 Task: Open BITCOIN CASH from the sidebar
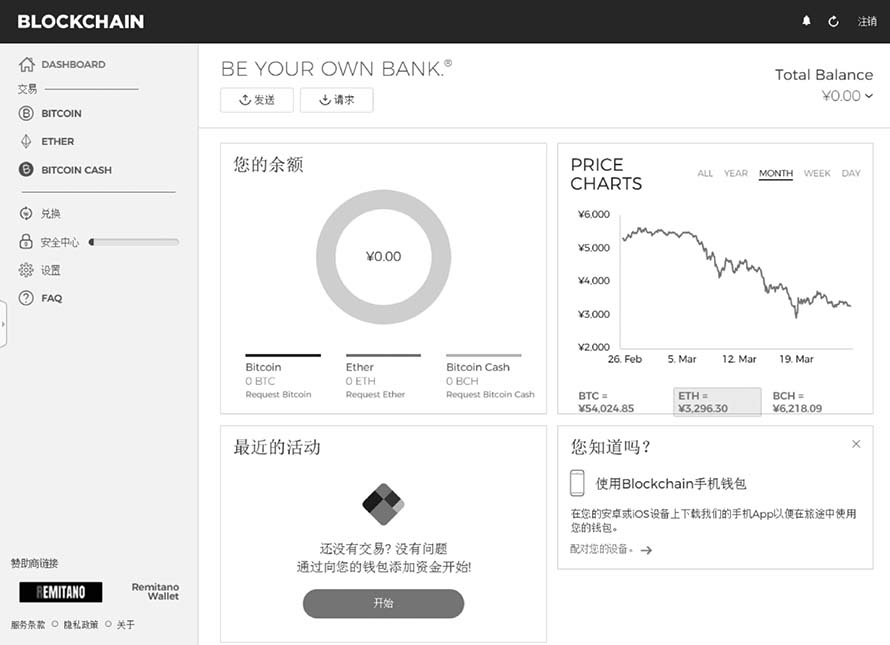(x=26, y=169)
